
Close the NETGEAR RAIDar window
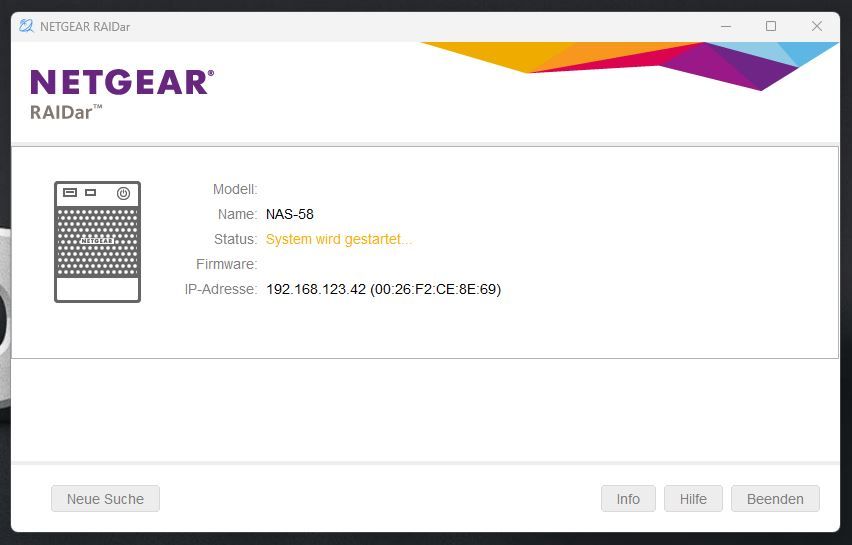(x=816, y=26)
